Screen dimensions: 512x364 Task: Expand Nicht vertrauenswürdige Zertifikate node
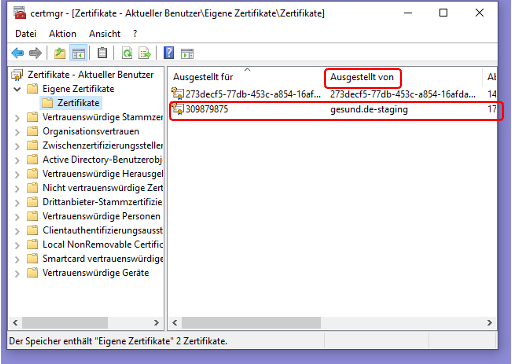[17, 188]
